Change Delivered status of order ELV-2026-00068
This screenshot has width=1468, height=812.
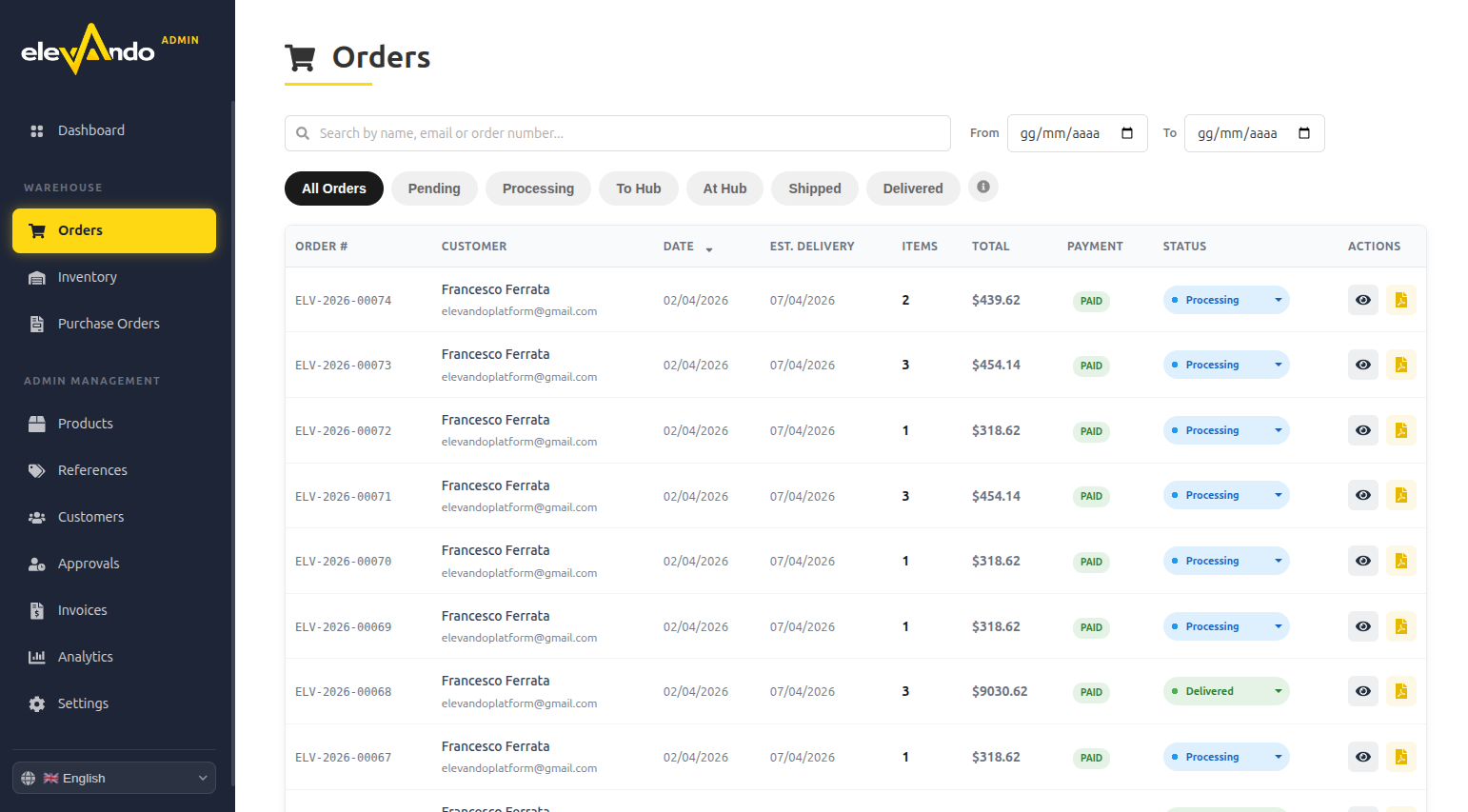tap(1226, 691)
